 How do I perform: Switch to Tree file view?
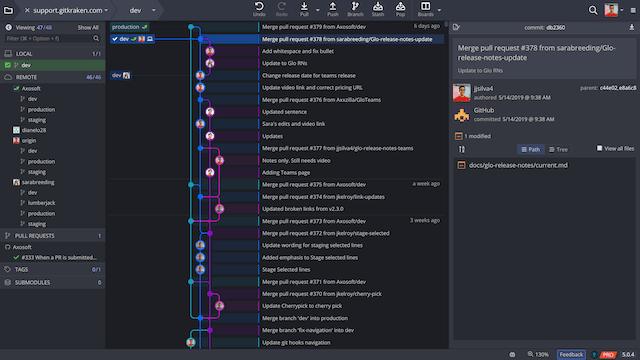coord(558,149)
